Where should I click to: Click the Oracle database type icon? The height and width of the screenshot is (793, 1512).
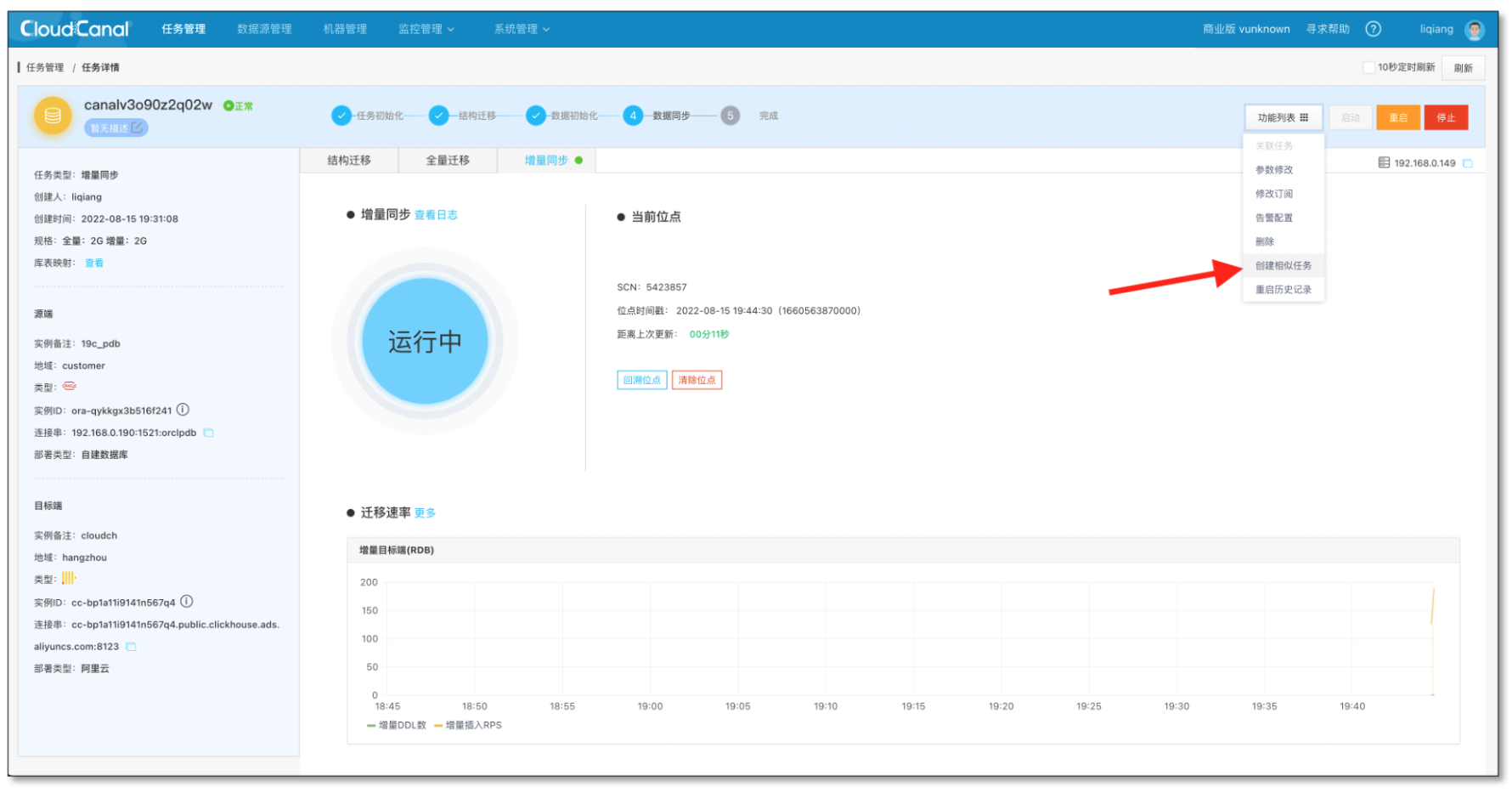click(68, 387)
